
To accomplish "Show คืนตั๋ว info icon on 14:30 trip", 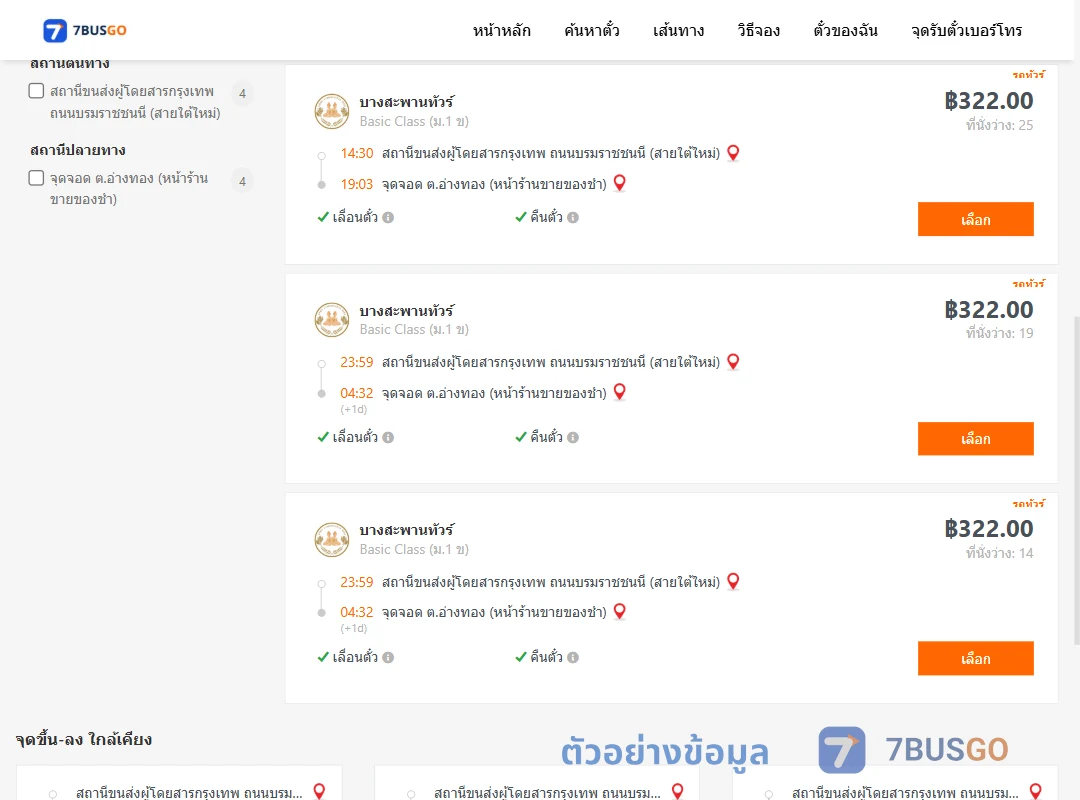I will coord(573,218).
